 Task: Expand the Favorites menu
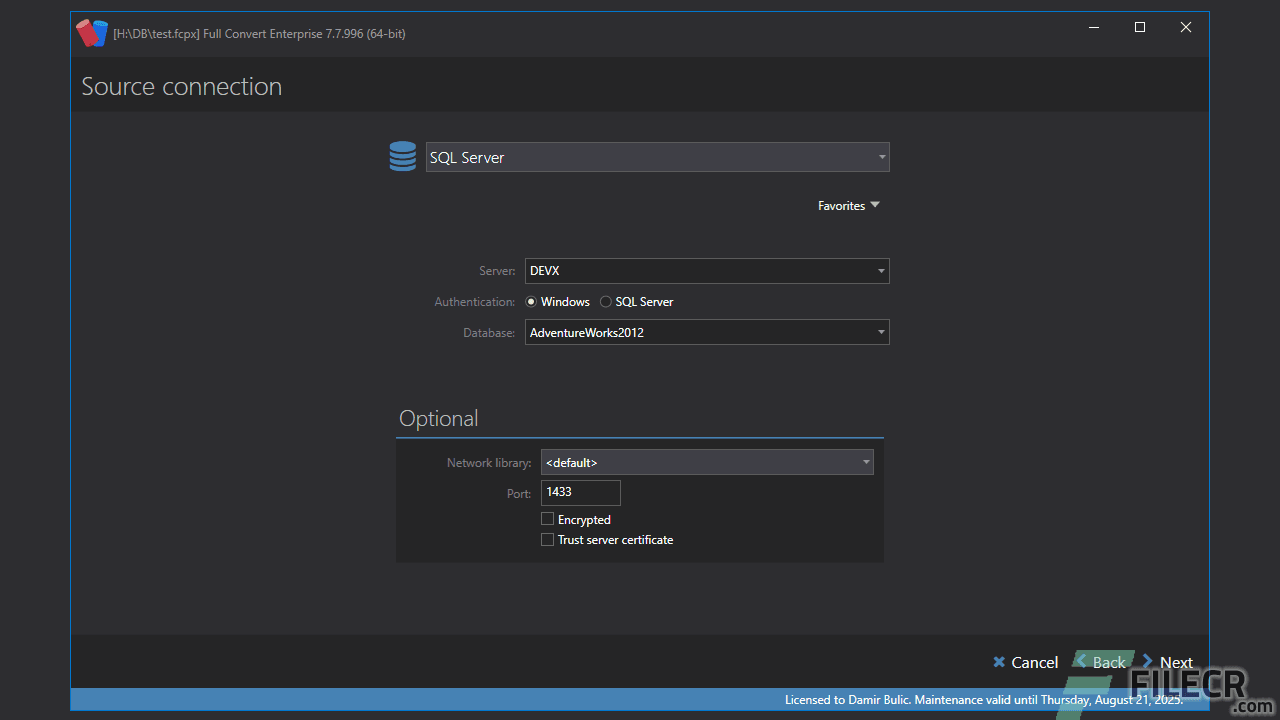coord(848,205)
